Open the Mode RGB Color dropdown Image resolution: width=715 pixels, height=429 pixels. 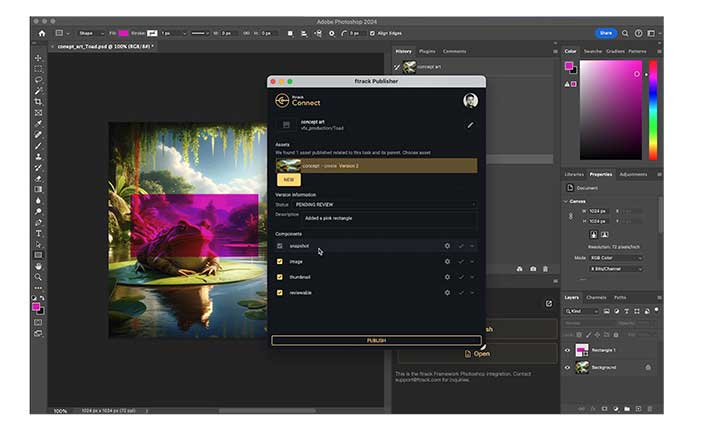point(616,258)
